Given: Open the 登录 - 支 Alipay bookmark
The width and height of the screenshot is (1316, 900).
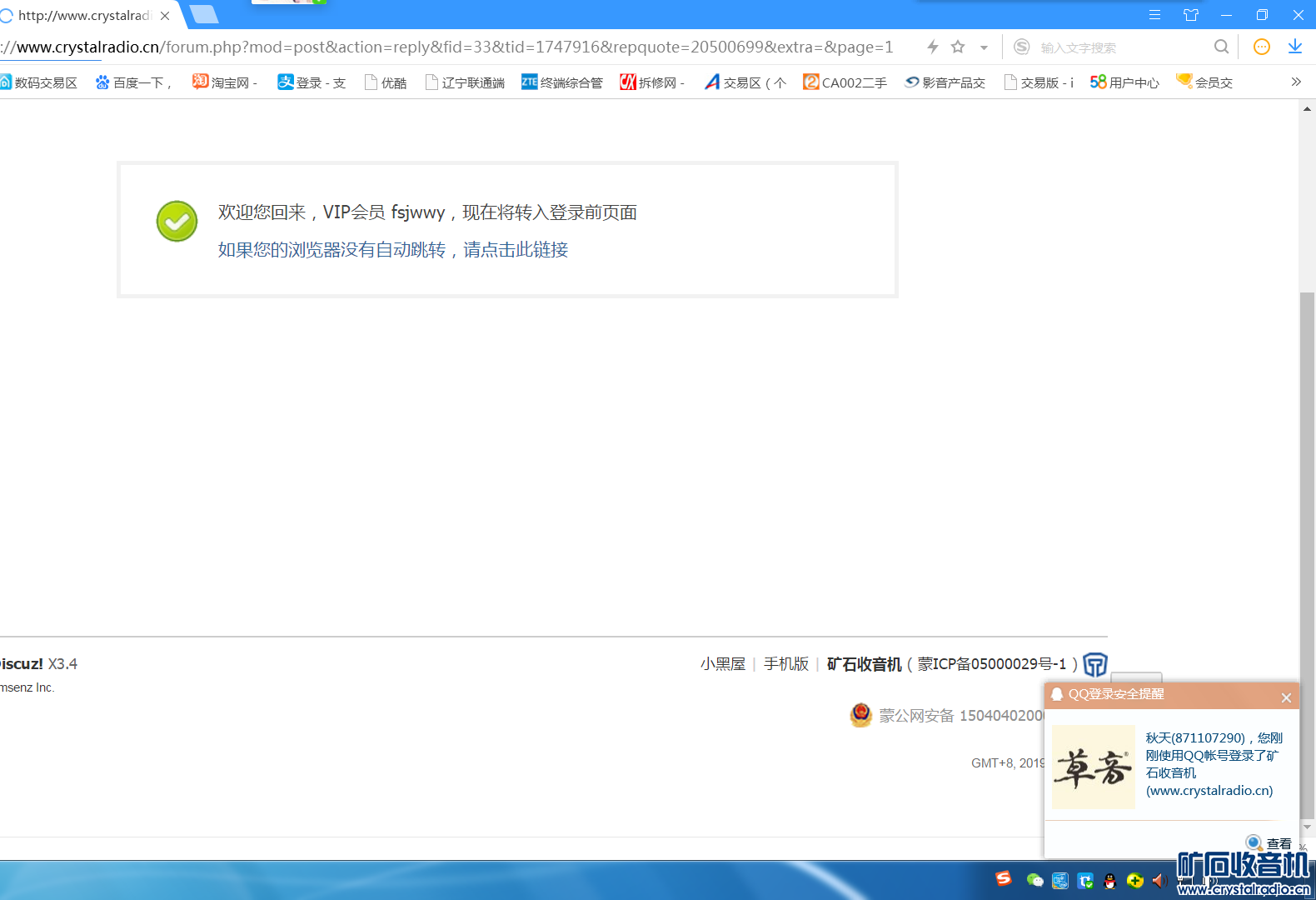Looking at the screenshot, I should (312, 82).
